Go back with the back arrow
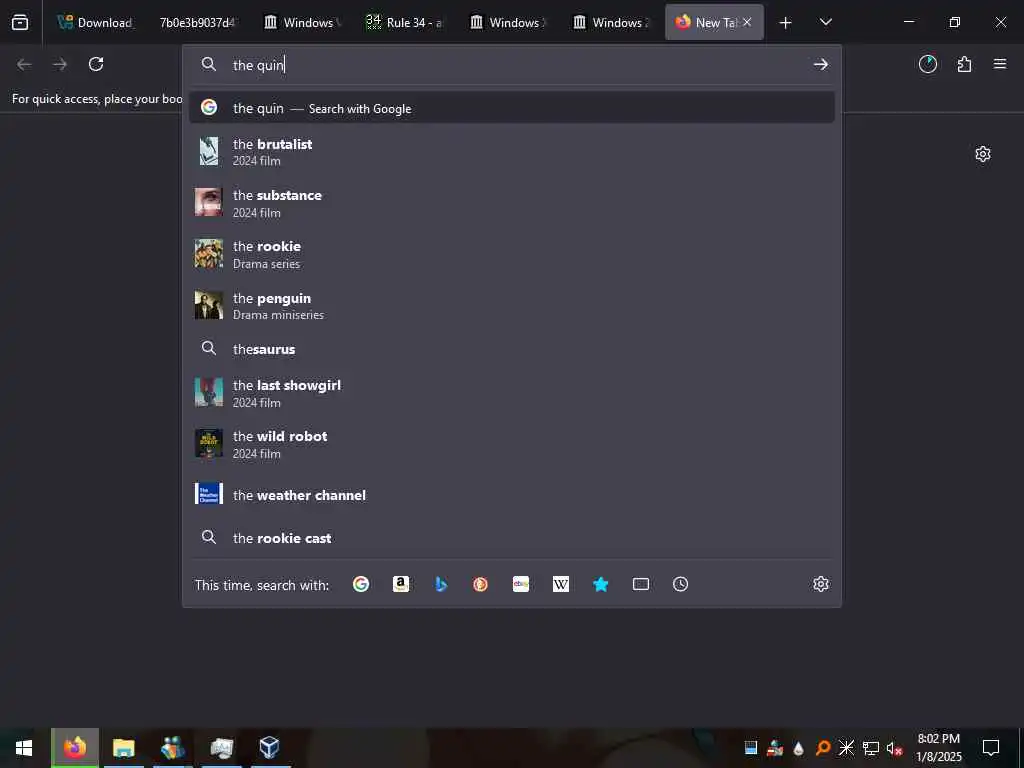Viewport: 1024px width, 768px height. 24,64
